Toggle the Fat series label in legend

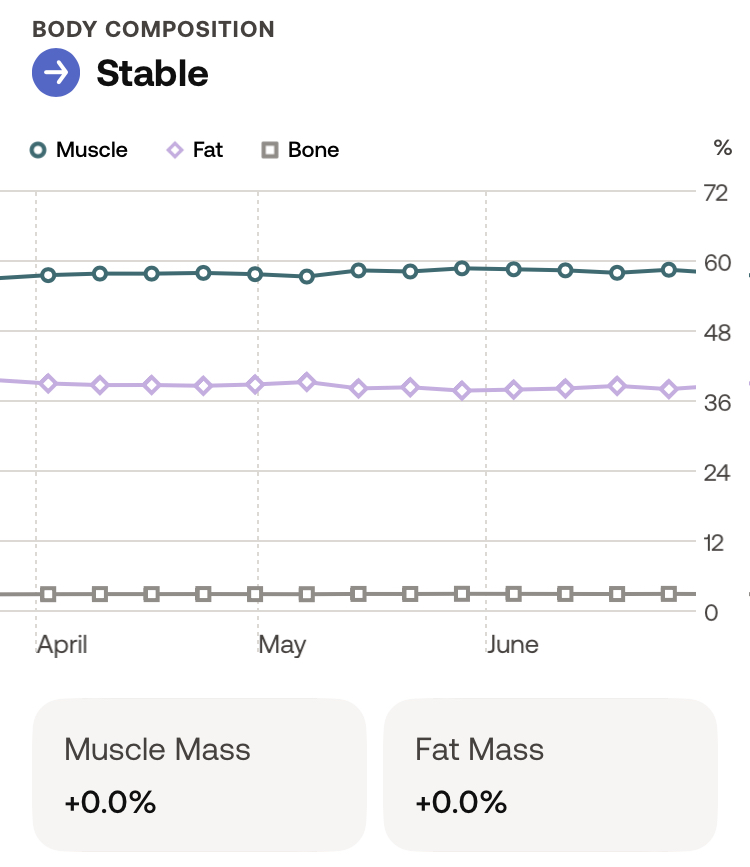[x=208, y=150]
